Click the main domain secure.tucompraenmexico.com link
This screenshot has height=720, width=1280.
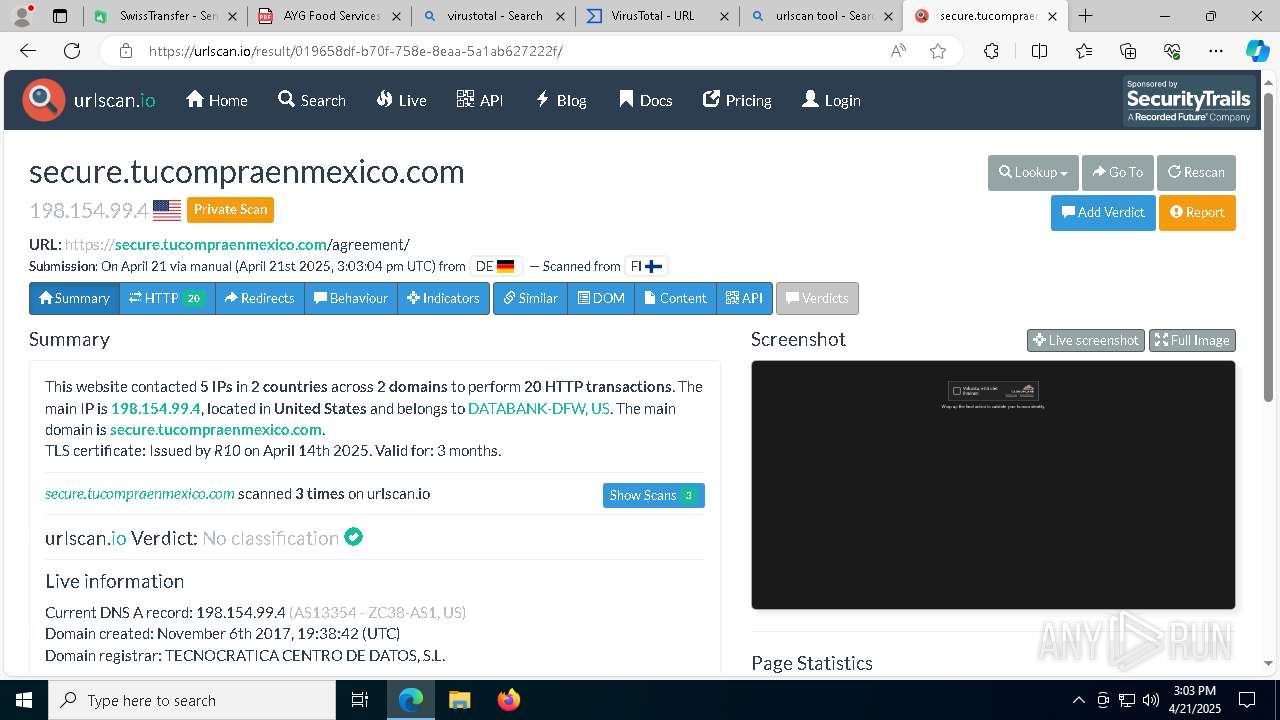(216, 430)
